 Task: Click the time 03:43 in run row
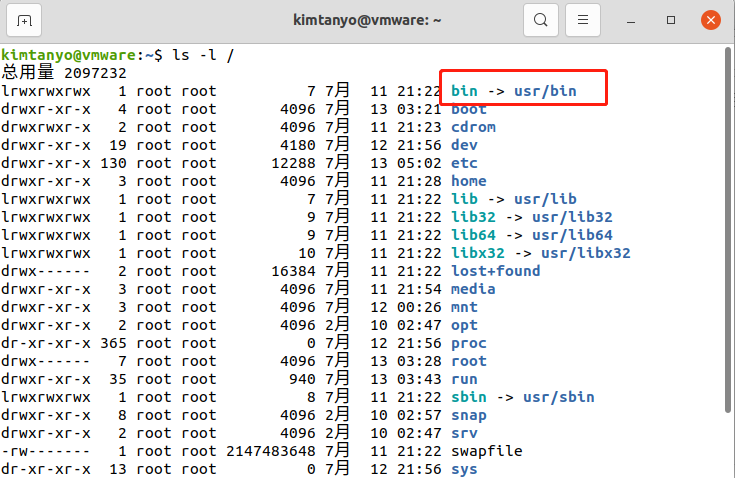pos(420,379)
